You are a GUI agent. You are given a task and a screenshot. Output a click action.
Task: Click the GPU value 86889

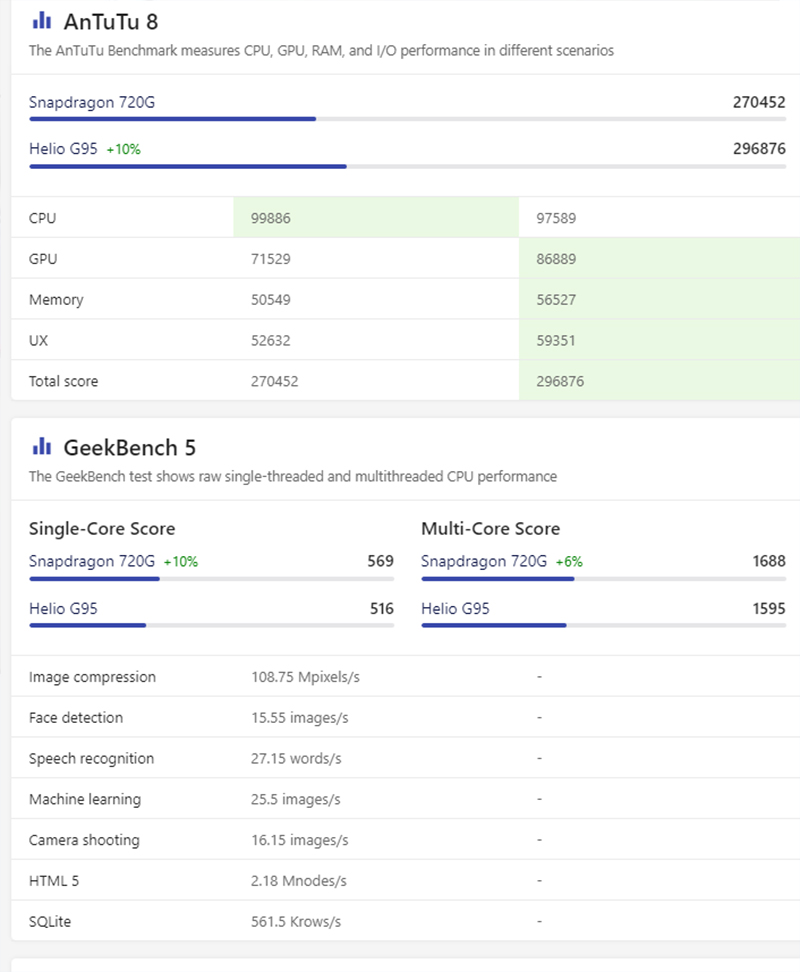click(x=556, y=259)
